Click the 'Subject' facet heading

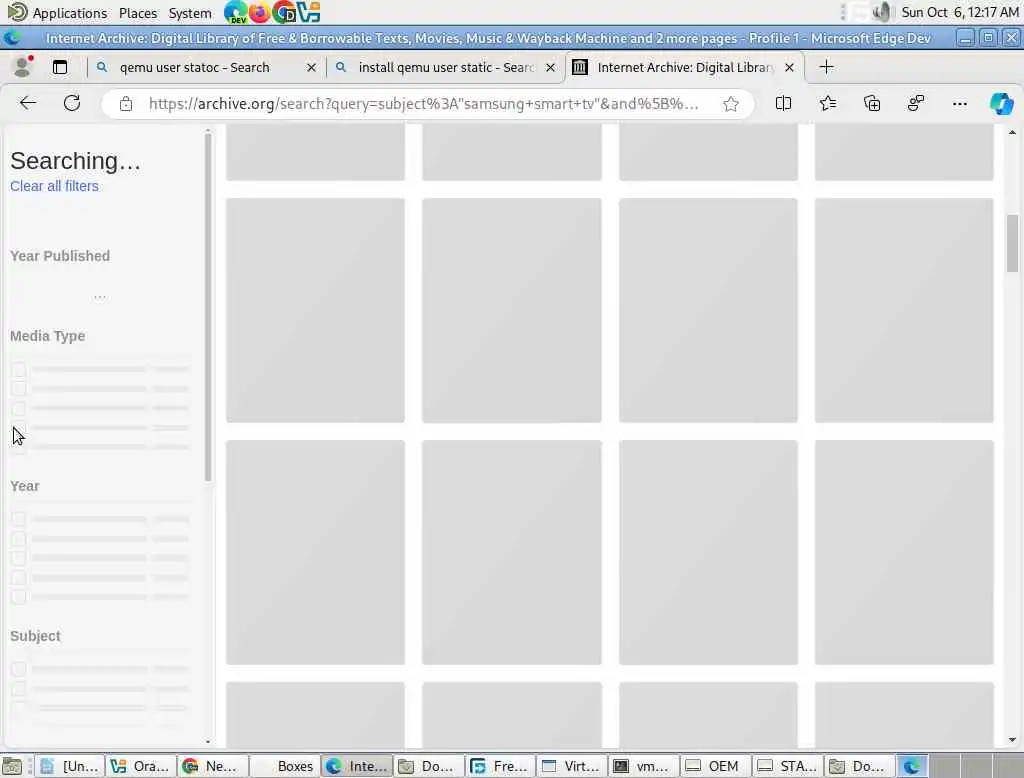tap(35, 636)
